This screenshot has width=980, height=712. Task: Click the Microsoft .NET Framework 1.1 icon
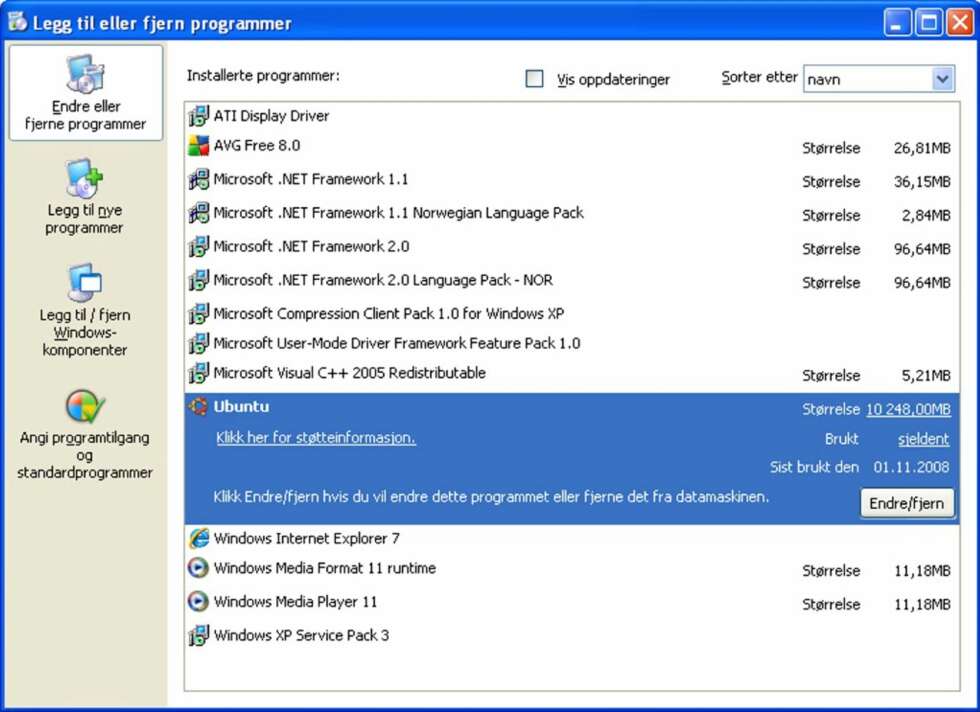(198, 179)
